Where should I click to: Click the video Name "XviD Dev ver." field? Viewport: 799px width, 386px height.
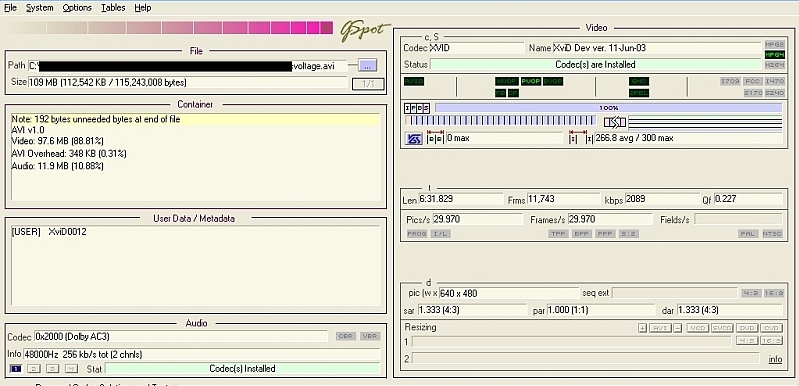656,48
